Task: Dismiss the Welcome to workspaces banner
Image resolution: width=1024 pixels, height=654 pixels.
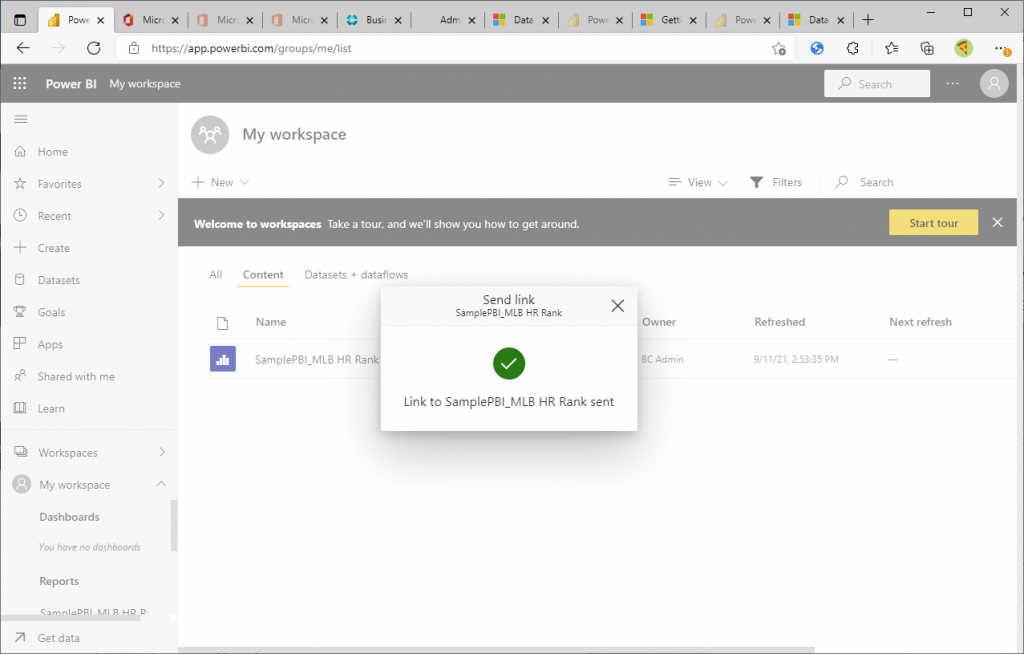Action: [997, 222]
